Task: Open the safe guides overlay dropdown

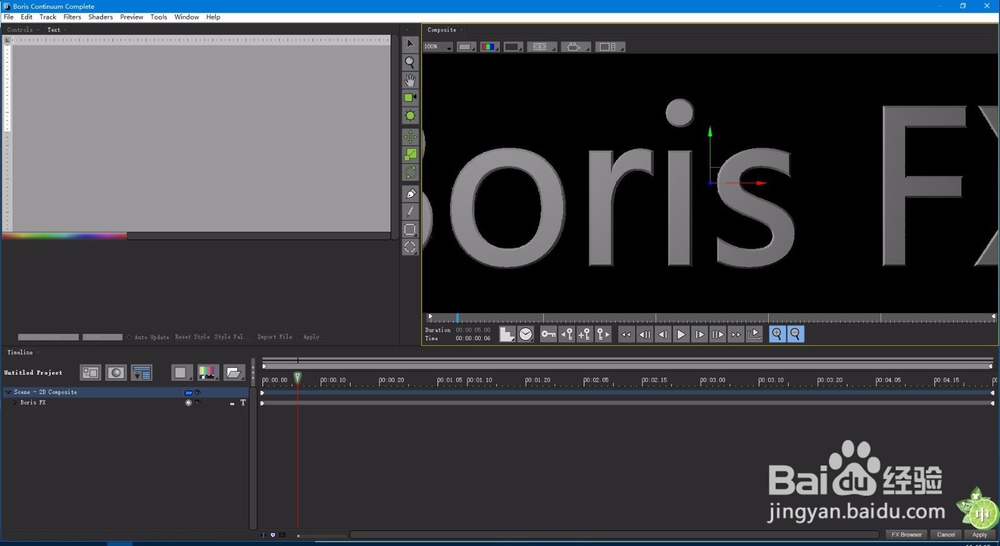Action: pyautogui.click(x=542, y=47)
